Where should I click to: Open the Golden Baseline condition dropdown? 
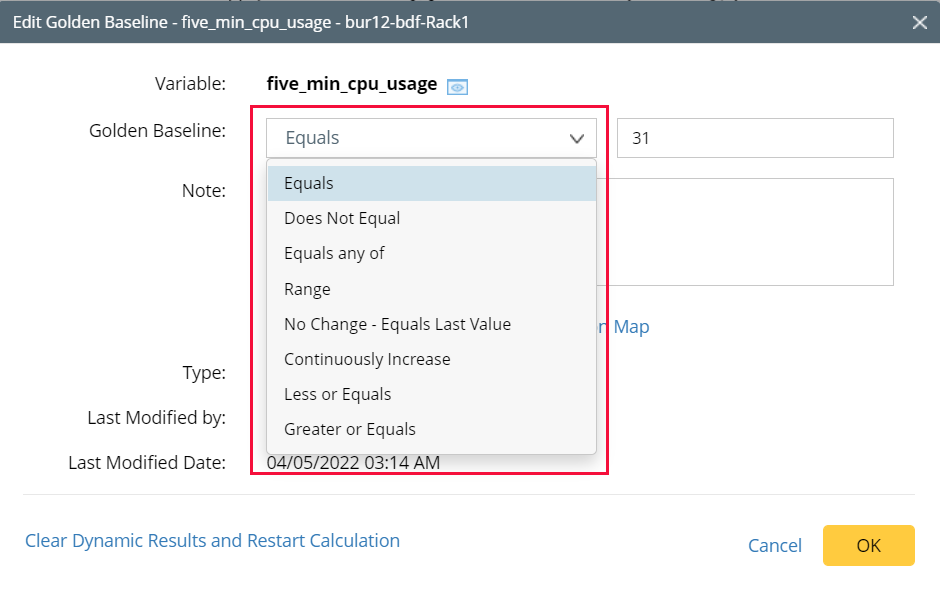[x=431, y=137]
